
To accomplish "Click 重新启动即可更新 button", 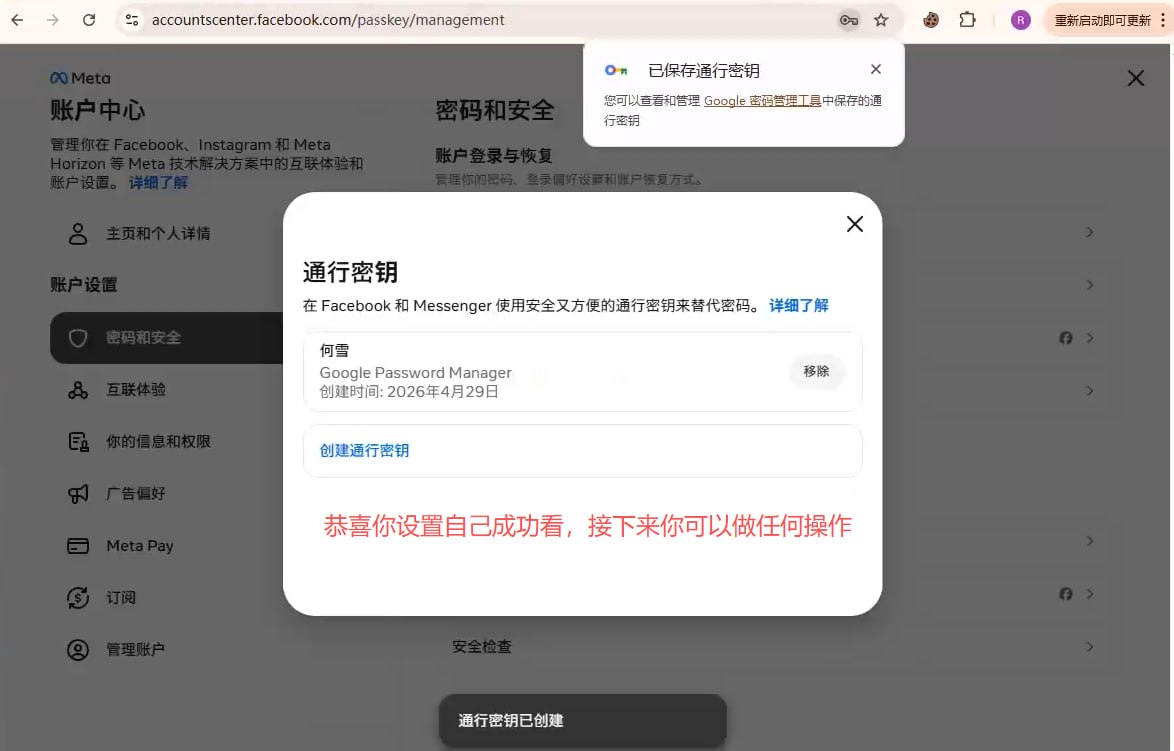I will click(1102, 20).
